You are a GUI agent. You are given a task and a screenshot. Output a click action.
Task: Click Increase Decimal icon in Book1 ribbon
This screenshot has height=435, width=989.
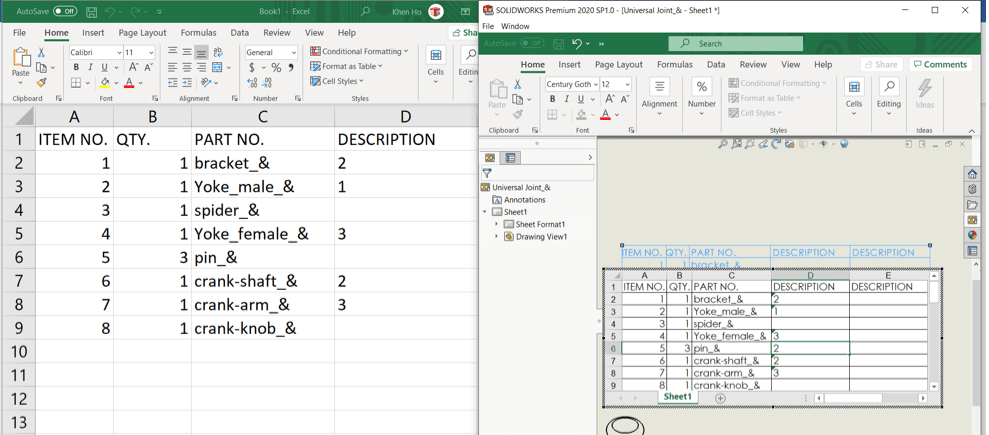coord(252,83)
